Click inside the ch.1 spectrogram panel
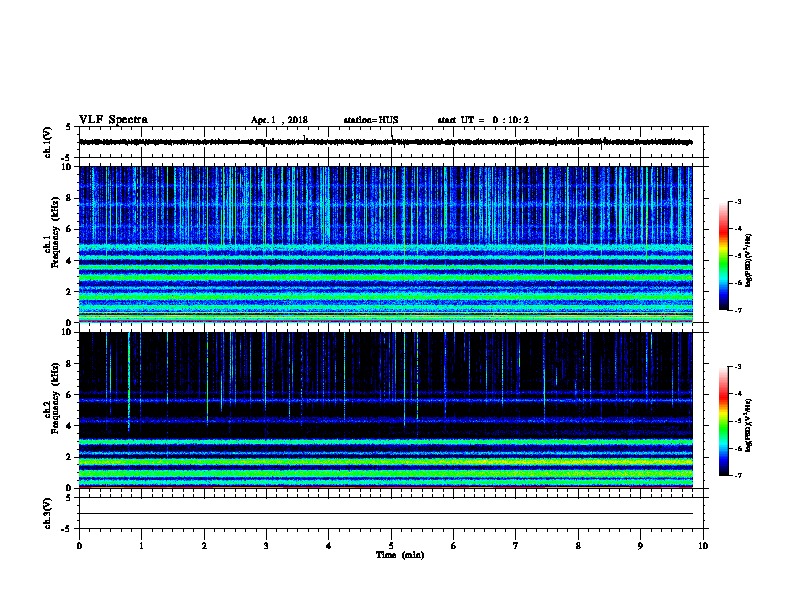Viewport: 792px width, 612px height. [x=386, y=244]
